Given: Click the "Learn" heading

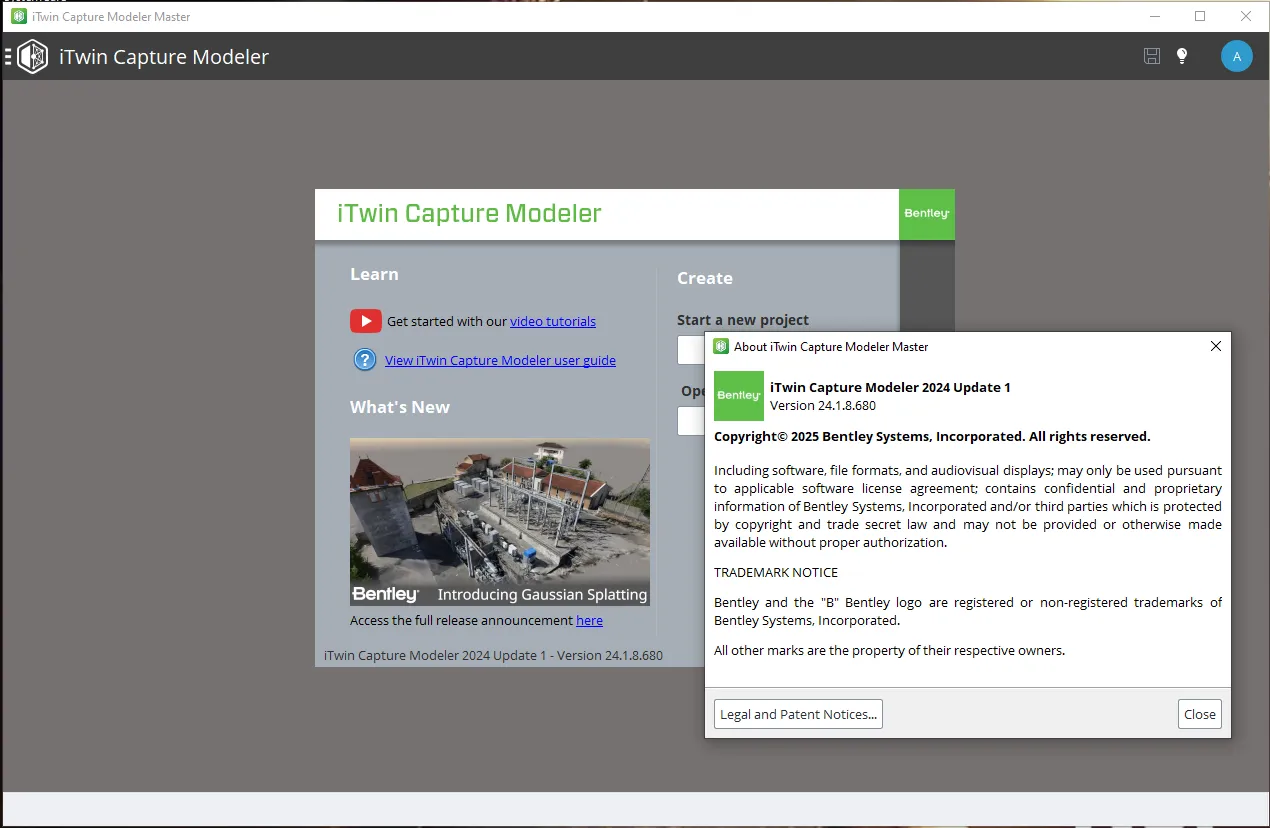Looking at the screenshot, I should (374, 274).
